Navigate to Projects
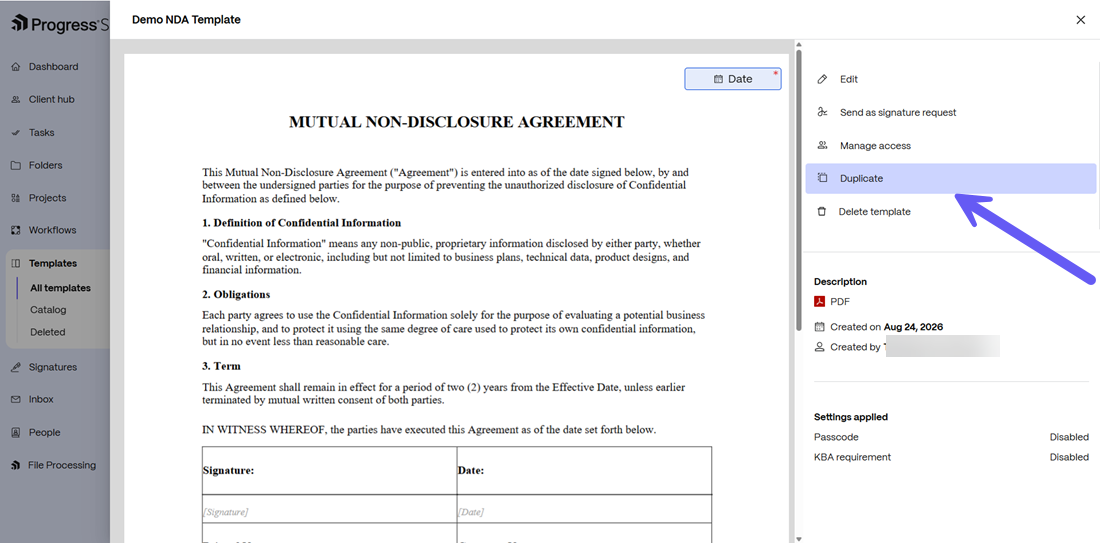The width and height of the screenshot is (1100, 543). coord(47,198)
